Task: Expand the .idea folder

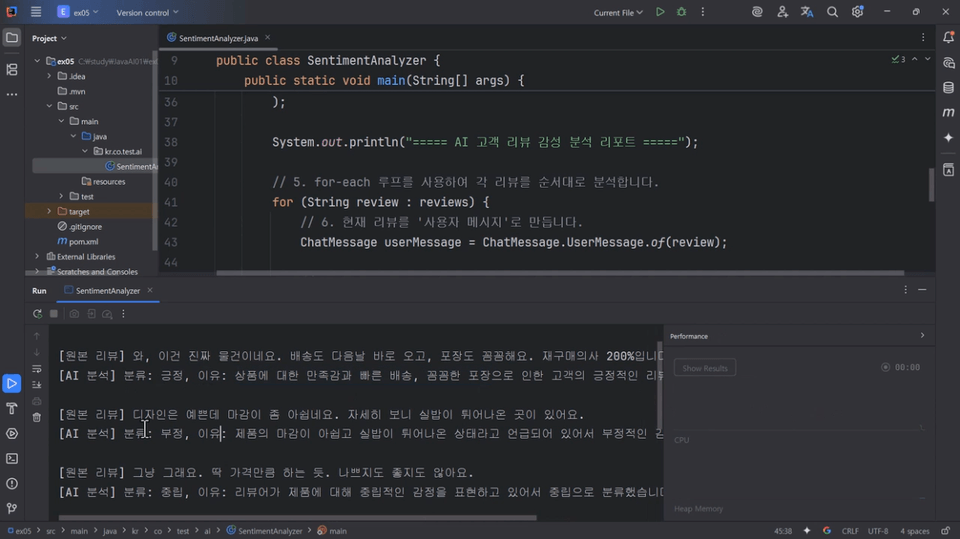Action: tap(49, 76)
